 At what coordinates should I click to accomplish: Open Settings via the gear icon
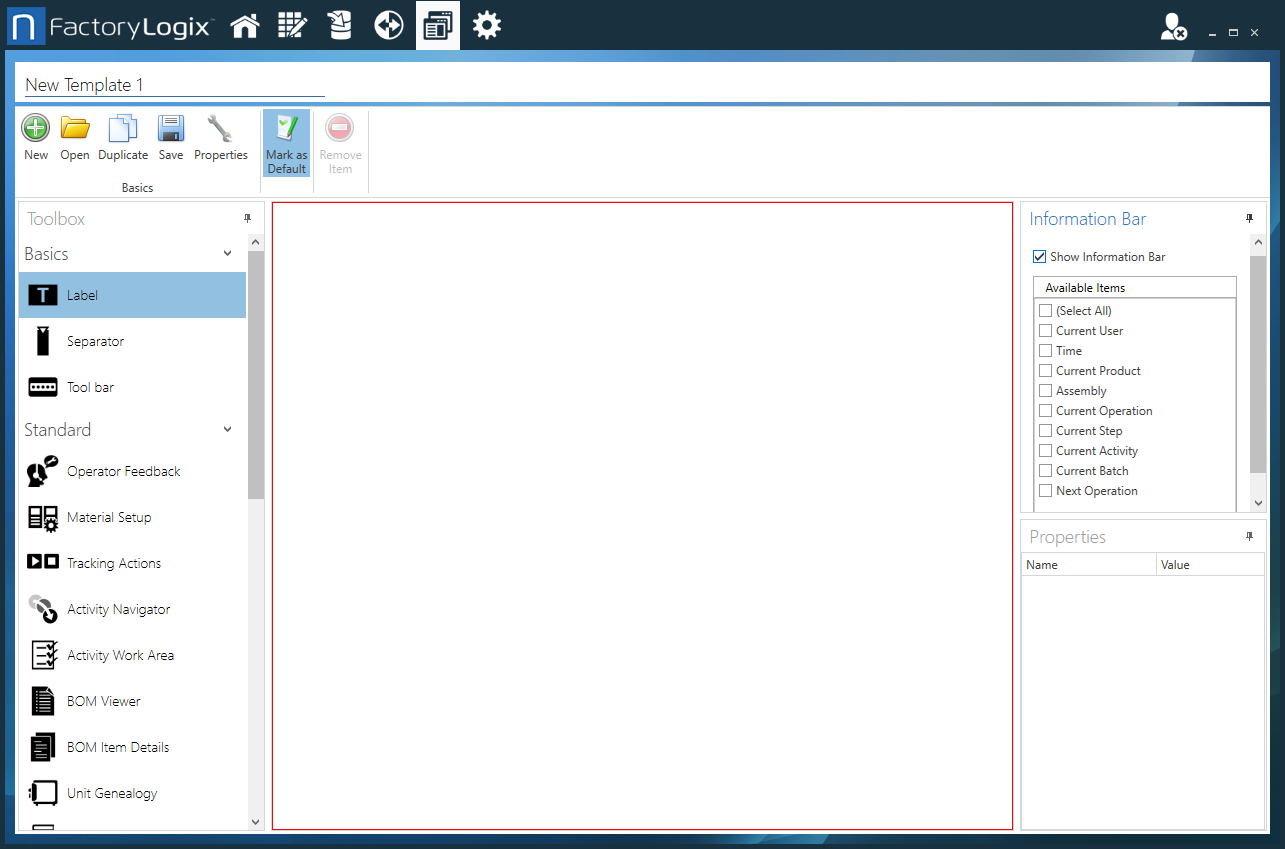(487, 25)
